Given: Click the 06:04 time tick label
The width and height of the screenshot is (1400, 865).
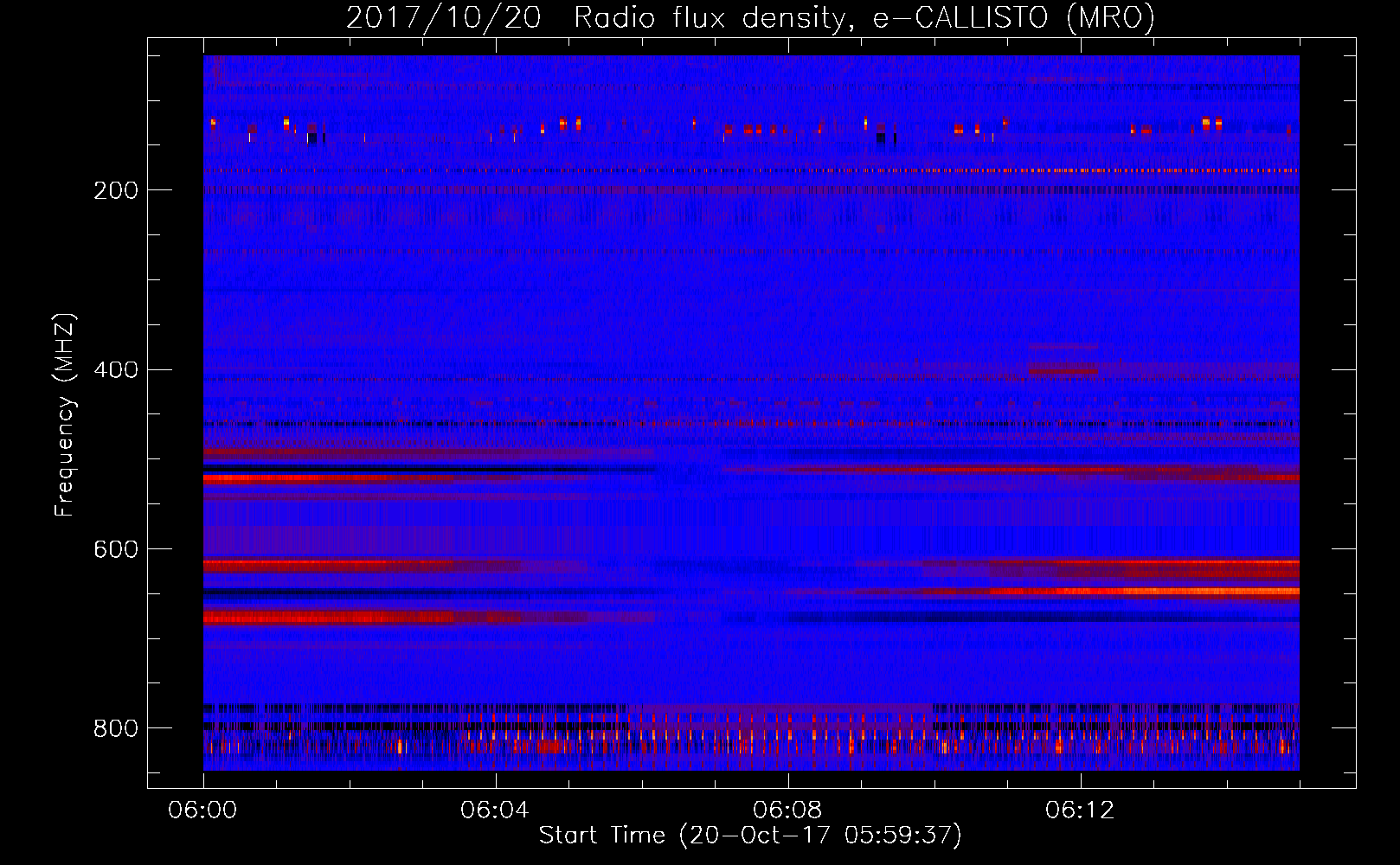Looking at the screenshot, I should click(495, 811).
